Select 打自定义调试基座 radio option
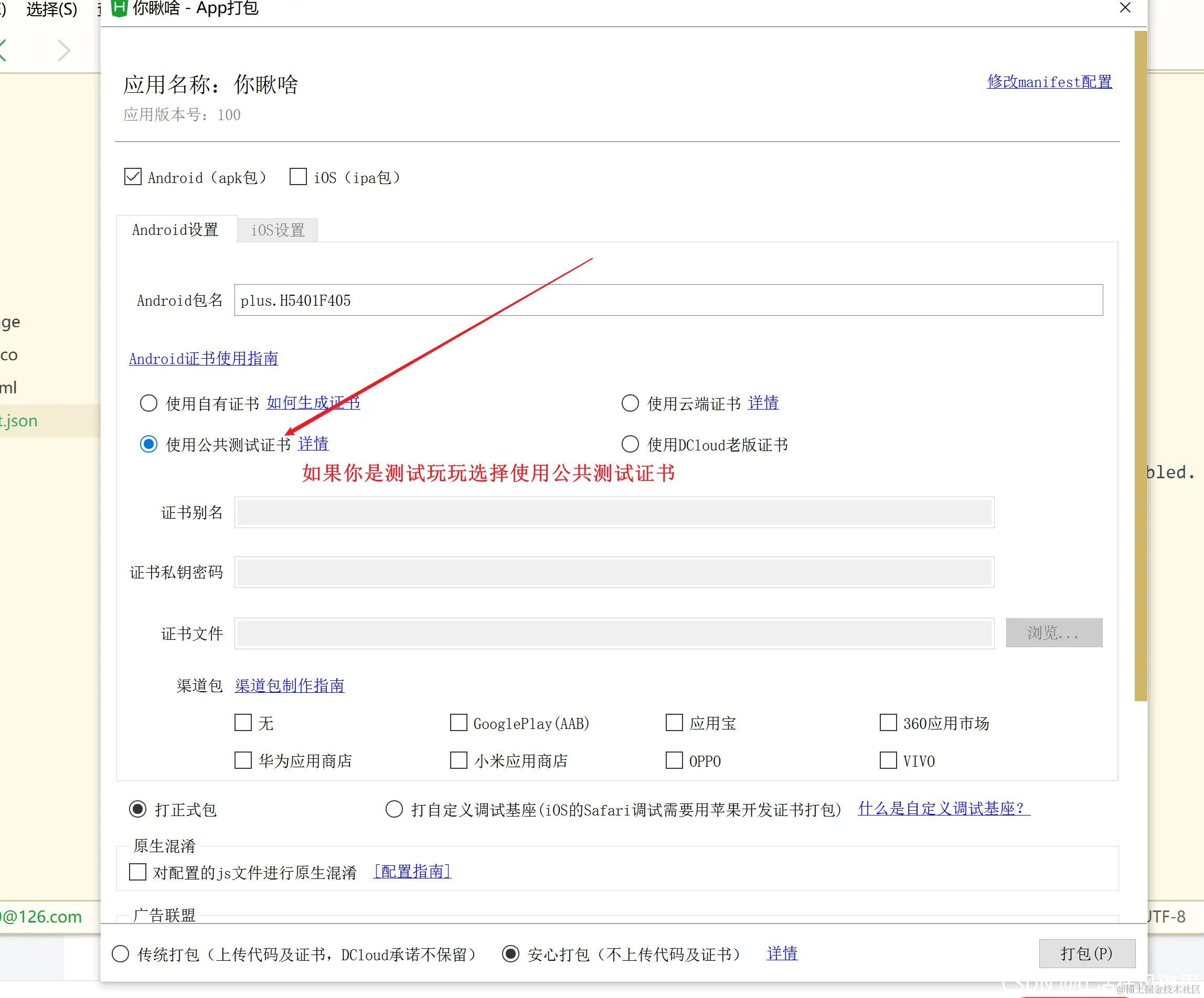Image resolution: width=1204 pixels, height=998 pixels. tap(394, 809)
